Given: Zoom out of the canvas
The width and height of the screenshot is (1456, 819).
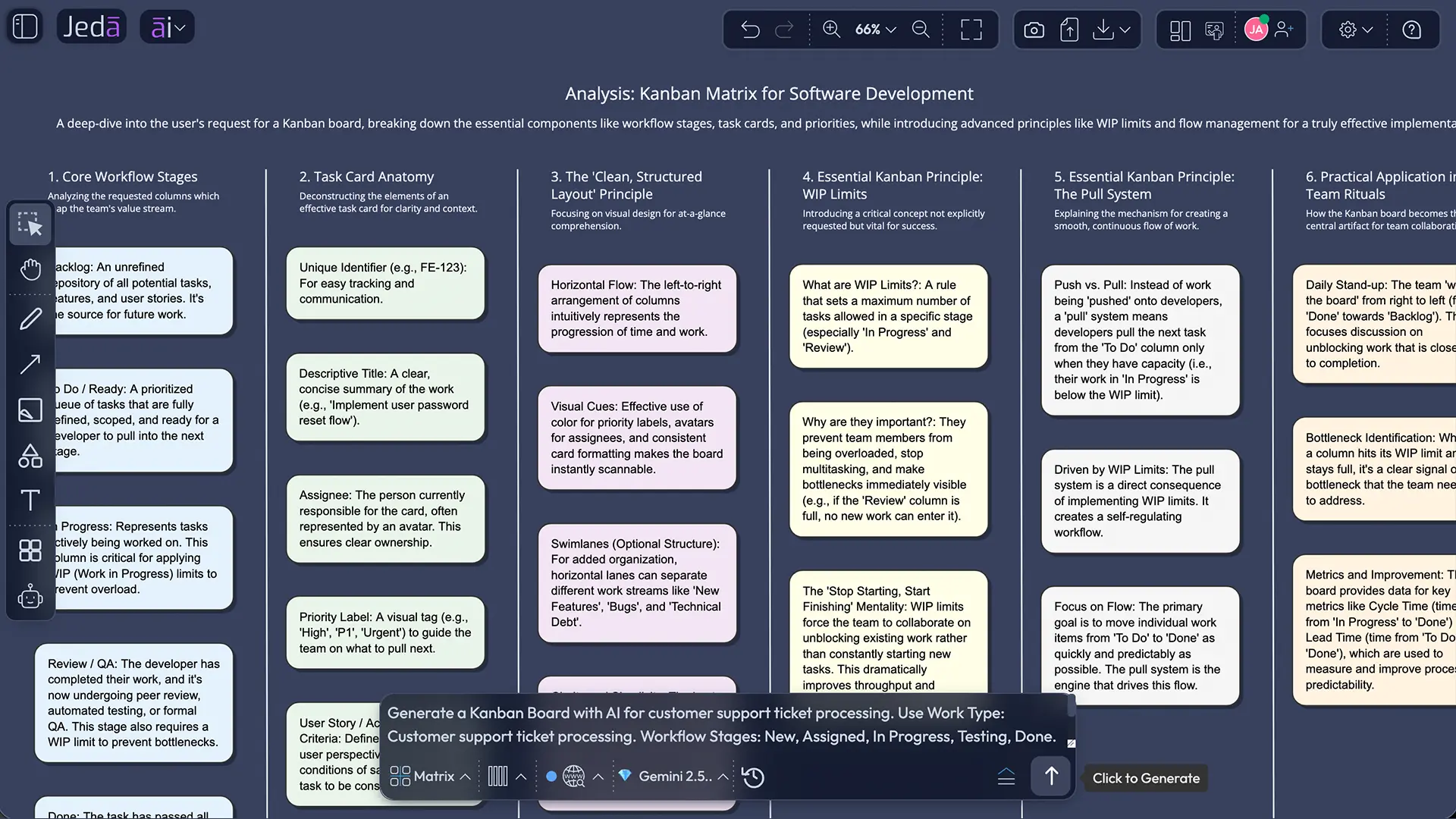Looking at the screenshot, I should 921,30.
